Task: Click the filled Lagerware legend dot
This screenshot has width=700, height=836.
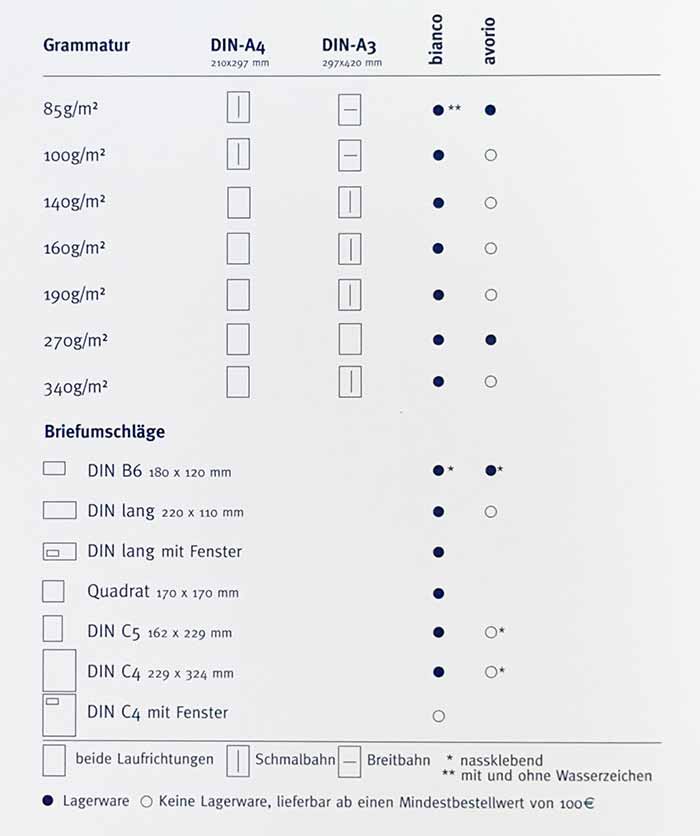Action: pos(48,803)
